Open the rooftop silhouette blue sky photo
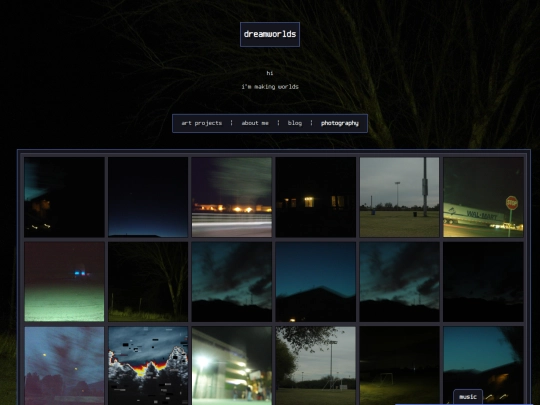Screen dimensions: 540x405 [315, 282]
